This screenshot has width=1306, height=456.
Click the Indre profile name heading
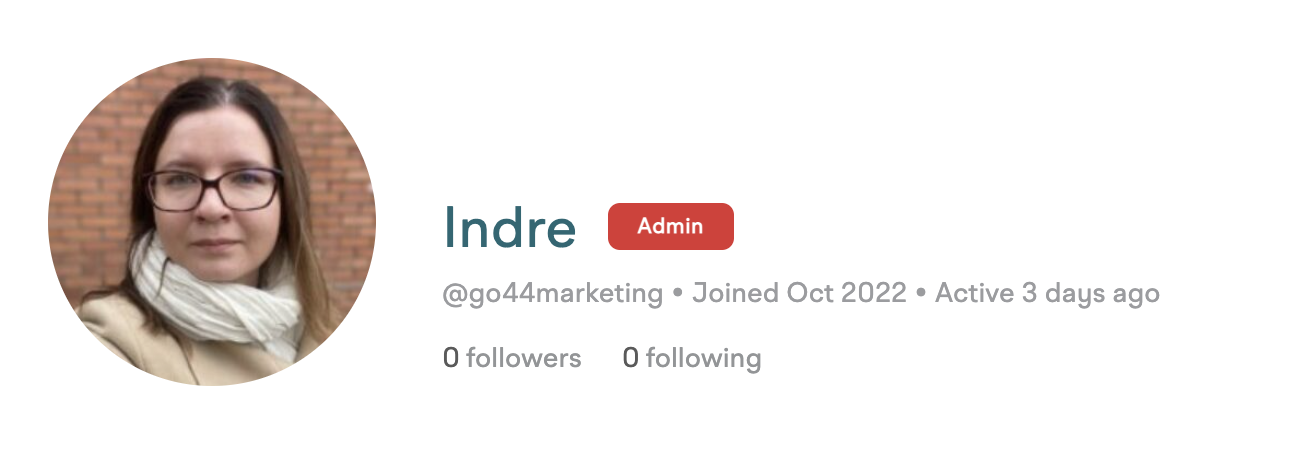pyautogui.click(x=510, y=227)
